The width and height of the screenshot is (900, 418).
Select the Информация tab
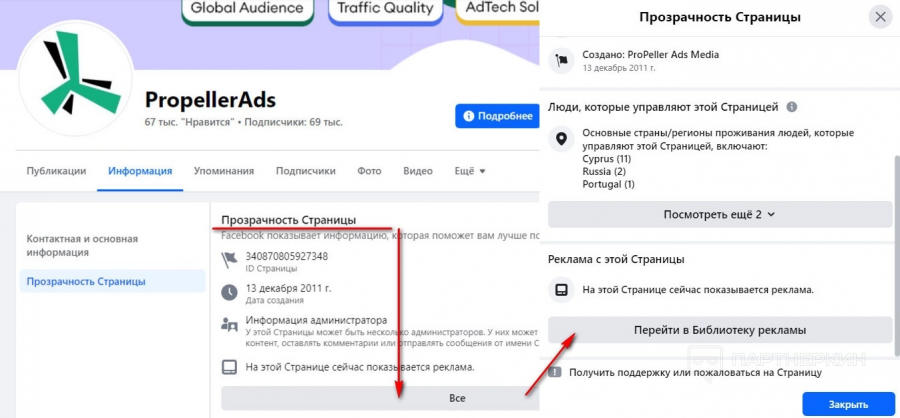(140, 171)
